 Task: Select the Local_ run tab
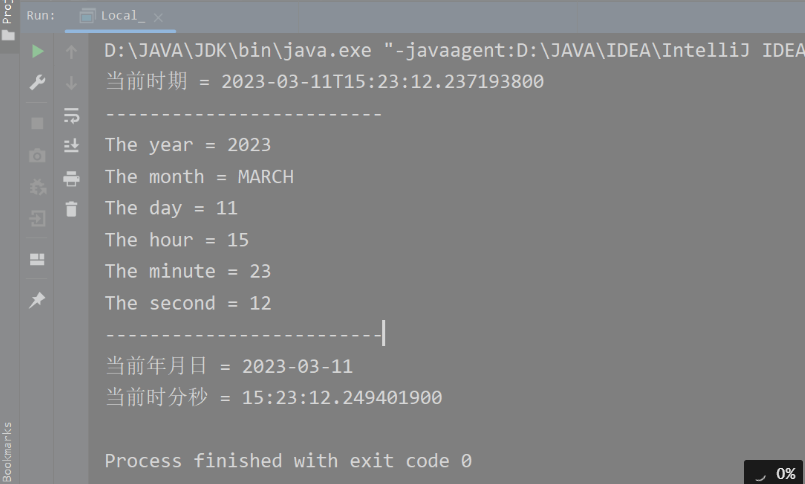112,16
